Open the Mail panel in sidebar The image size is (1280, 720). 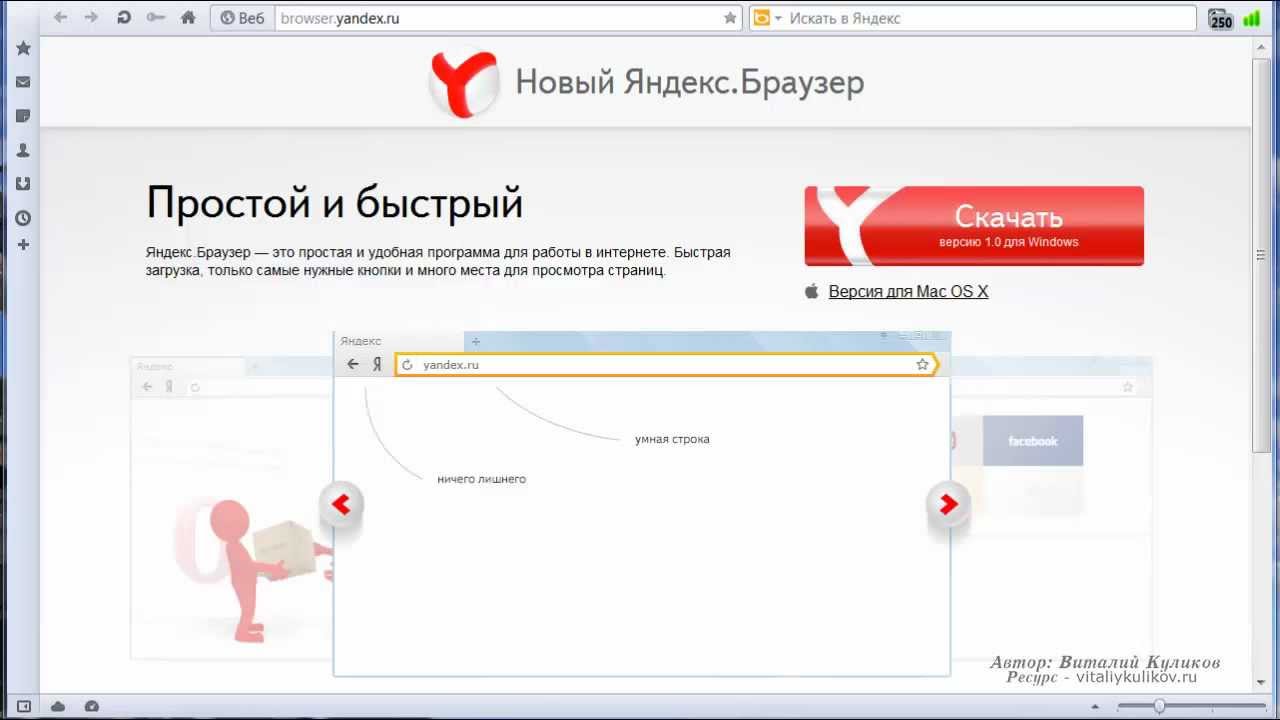(23, 82)
